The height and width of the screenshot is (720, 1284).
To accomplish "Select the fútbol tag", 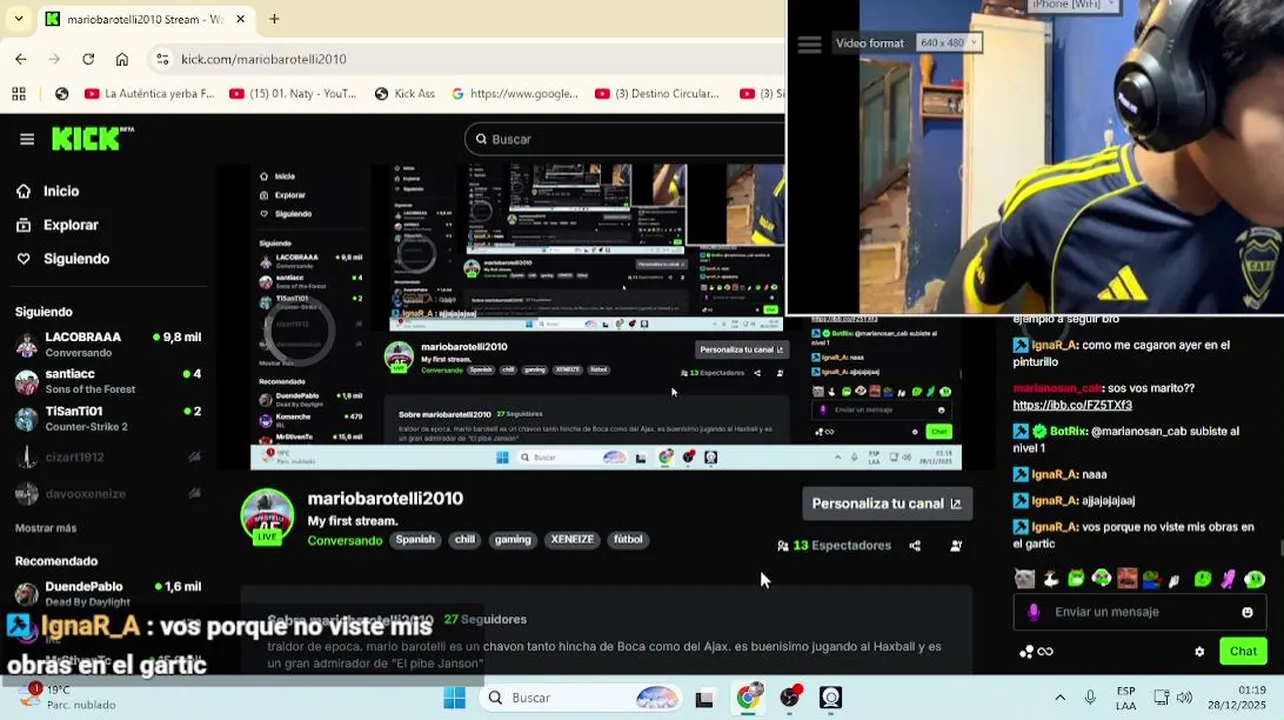I will 628,540.
